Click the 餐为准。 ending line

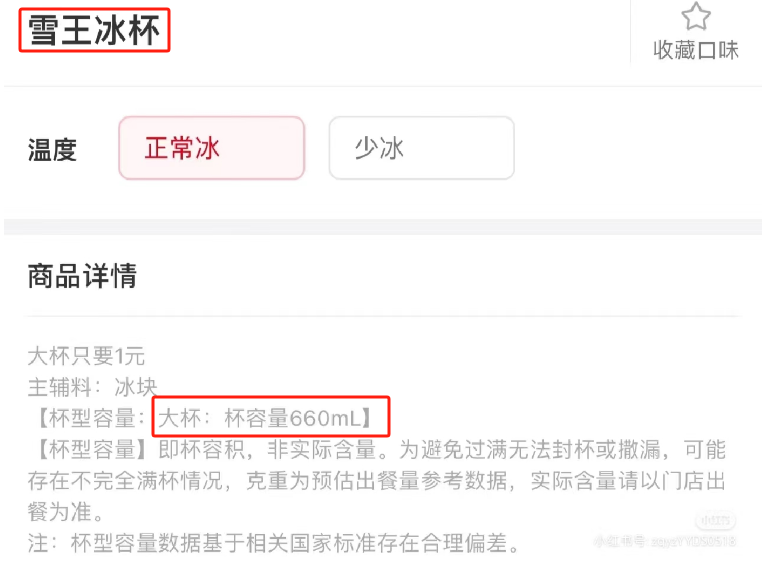click(66, 512)
